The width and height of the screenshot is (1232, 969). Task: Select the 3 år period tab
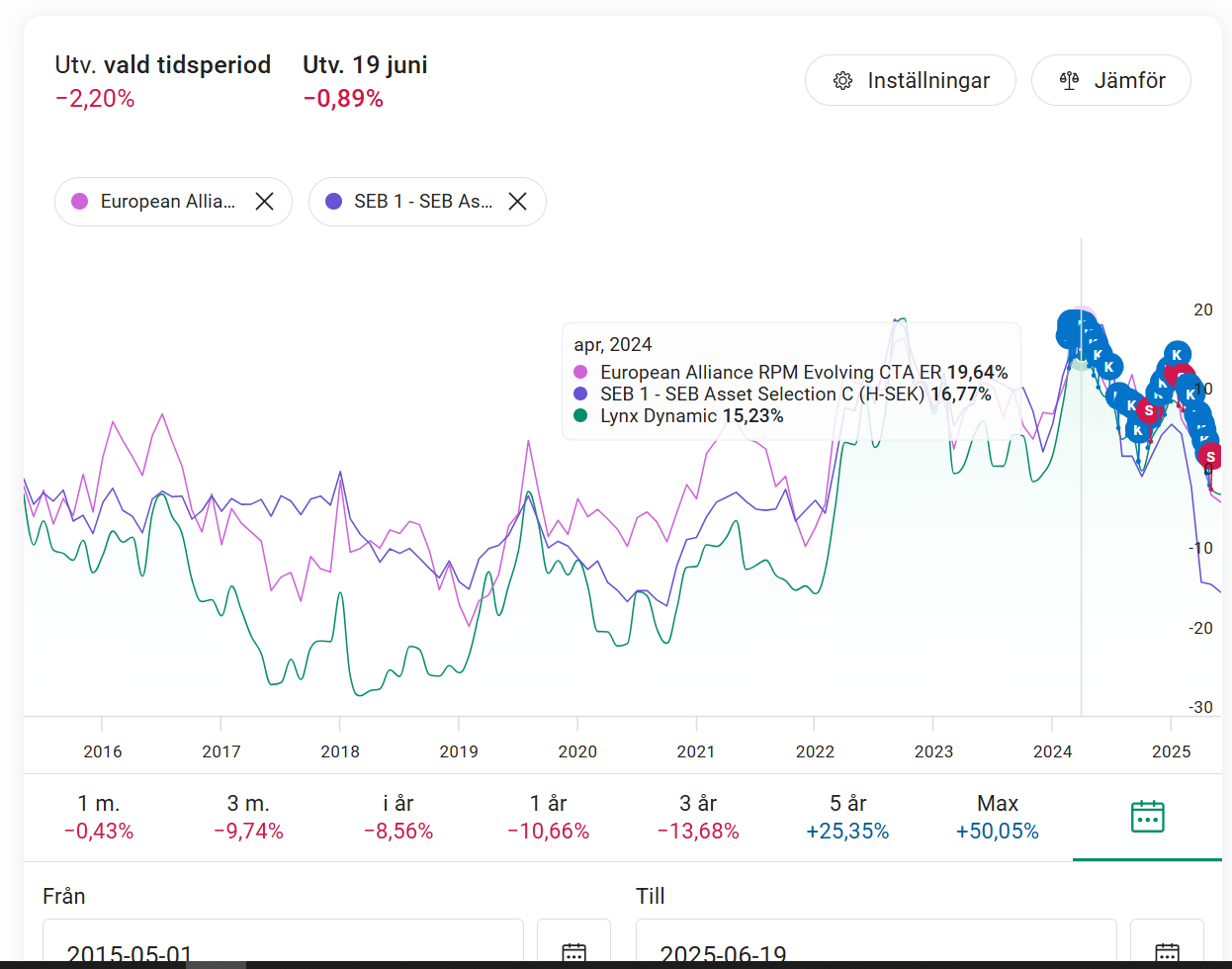click(698, 817)
